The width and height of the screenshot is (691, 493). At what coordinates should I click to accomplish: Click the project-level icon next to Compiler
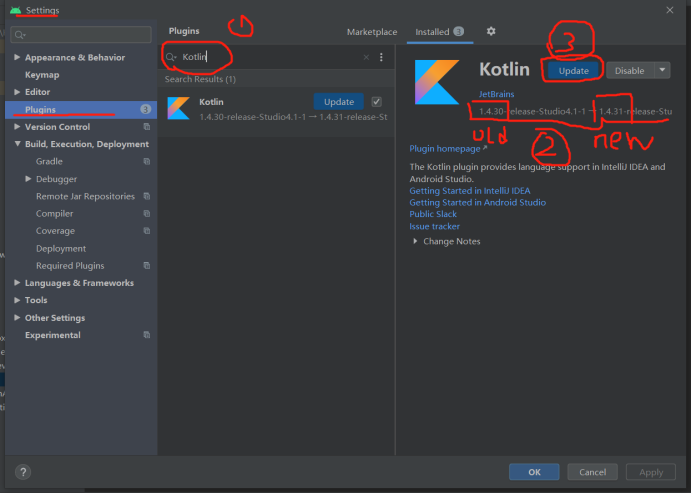(147, 214)
